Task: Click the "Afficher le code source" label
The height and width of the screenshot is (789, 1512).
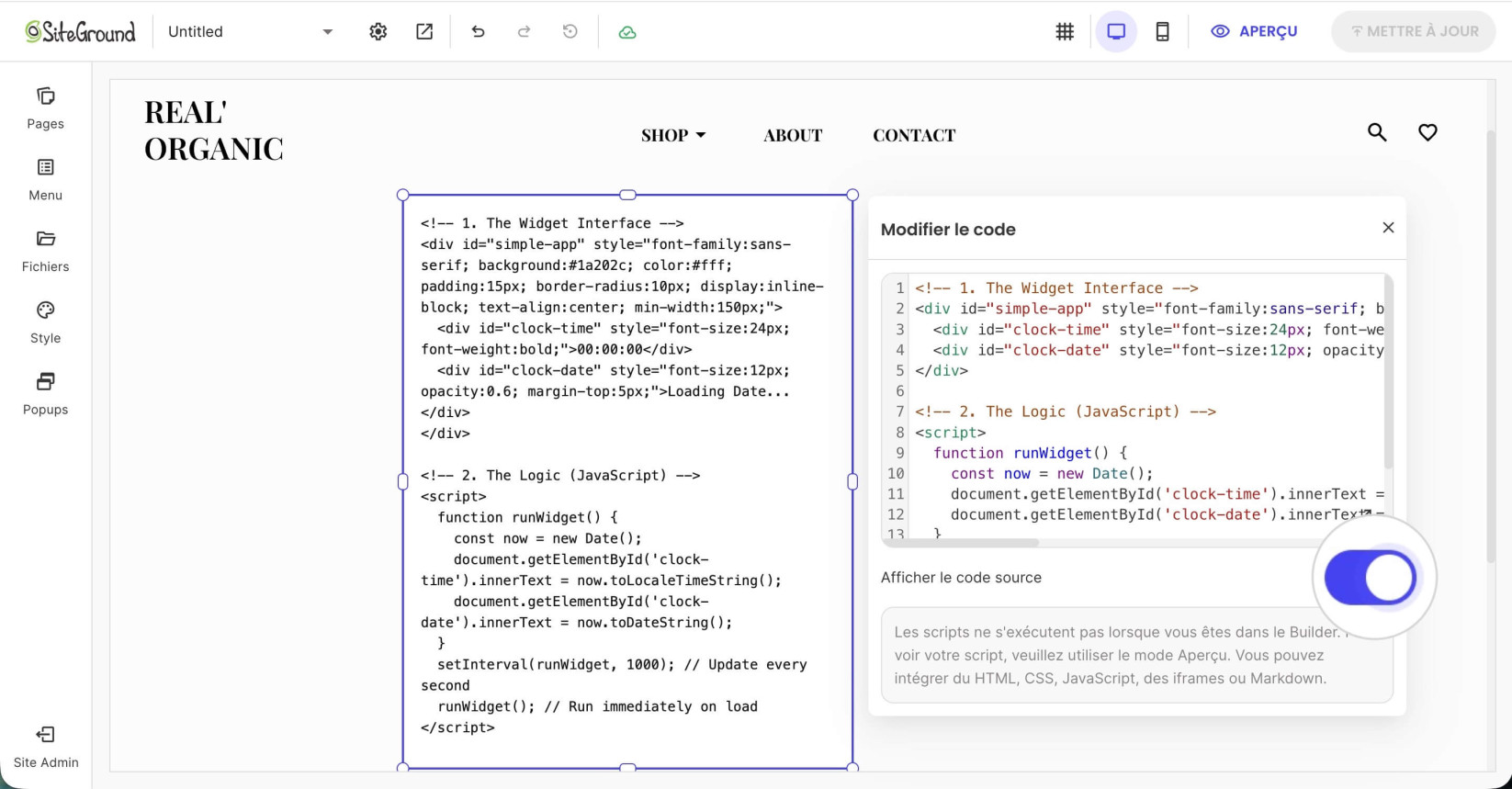Action: coord(961,578)
